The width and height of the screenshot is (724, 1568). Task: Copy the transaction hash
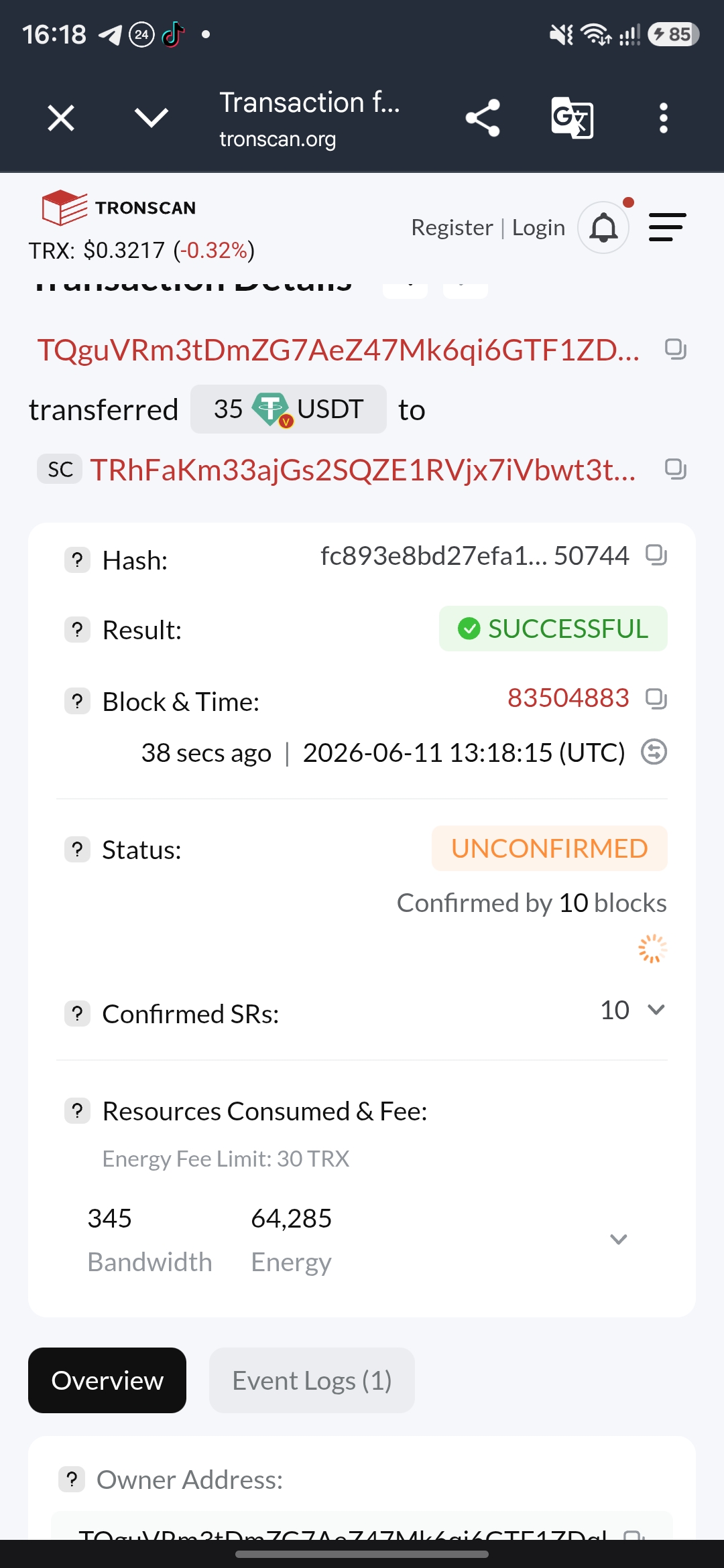pos(656,555)
